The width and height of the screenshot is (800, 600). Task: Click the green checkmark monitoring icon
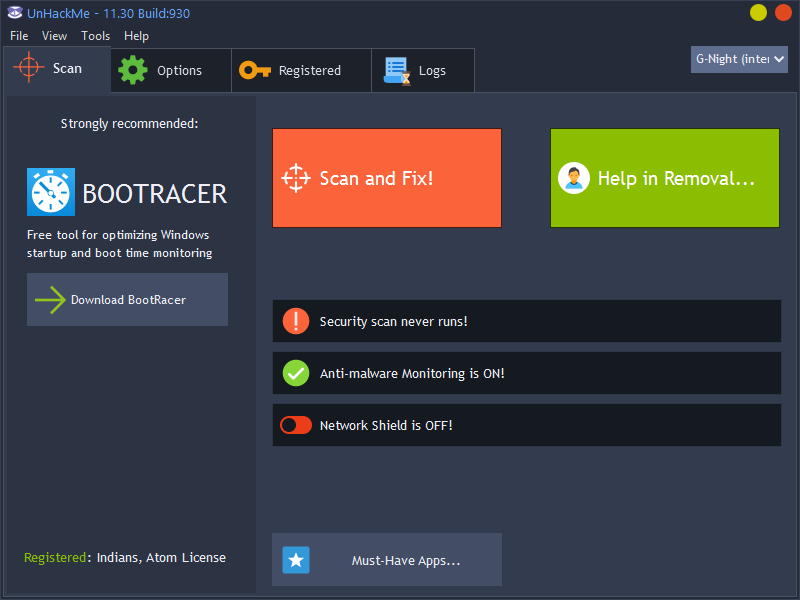296,372
